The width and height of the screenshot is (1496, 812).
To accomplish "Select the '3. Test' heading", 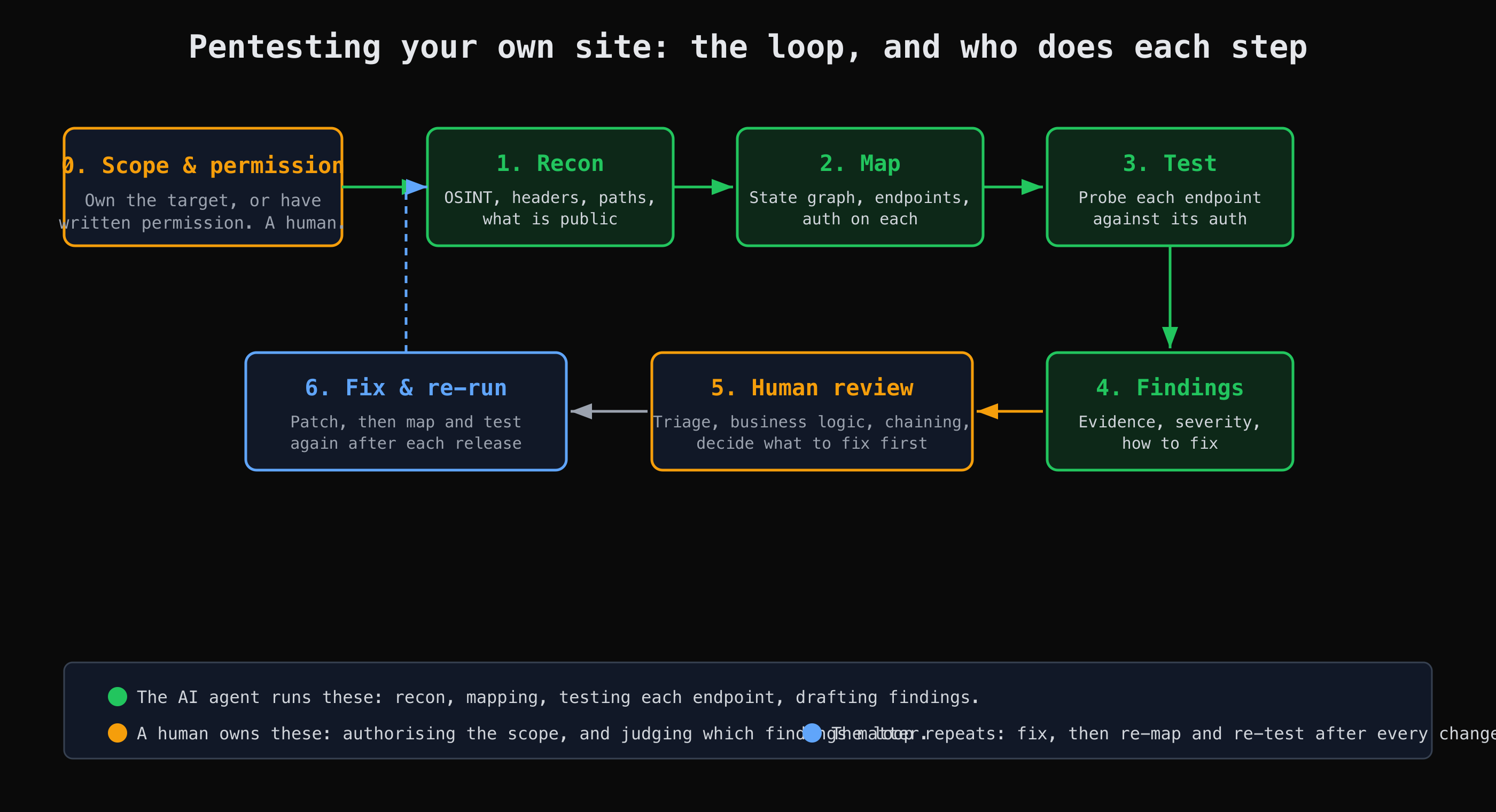I will click(x=1170, y=163).
